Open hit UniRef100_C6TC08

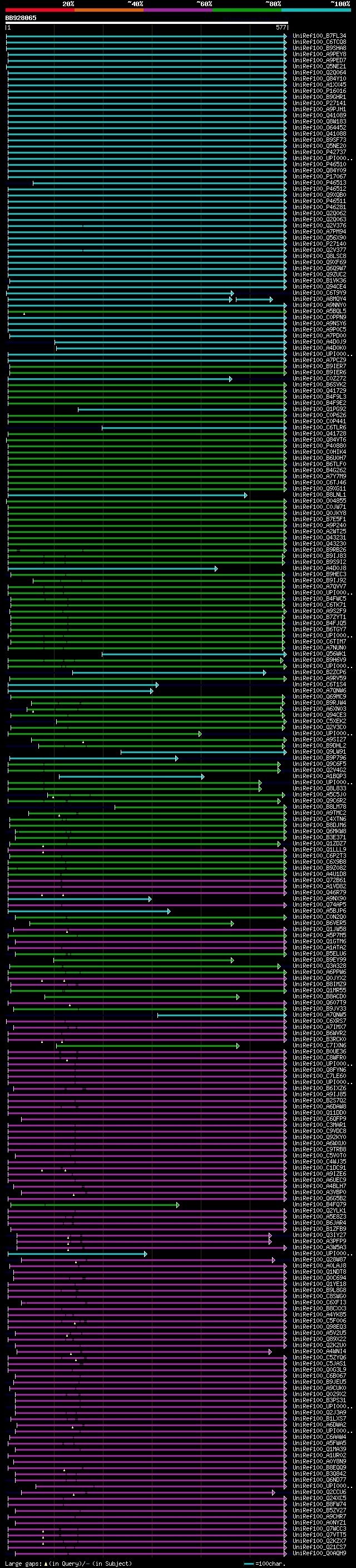click(x=319, y=42)
